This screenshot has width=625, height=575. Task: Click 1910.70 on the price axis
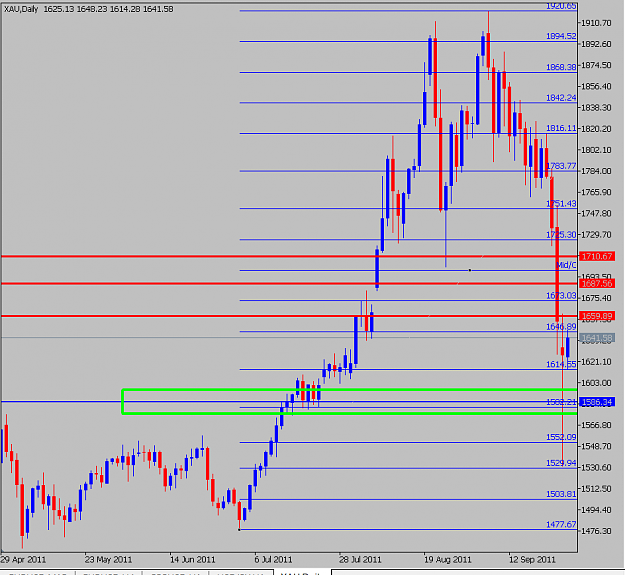pyautogui.click(x=596, y=23)
